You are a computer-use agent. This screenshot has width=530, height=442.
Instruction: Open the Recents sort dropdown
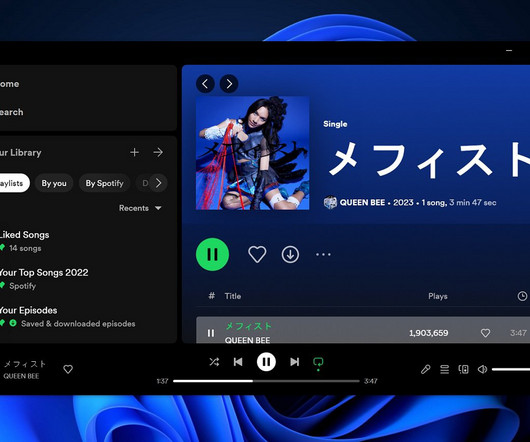140,208
